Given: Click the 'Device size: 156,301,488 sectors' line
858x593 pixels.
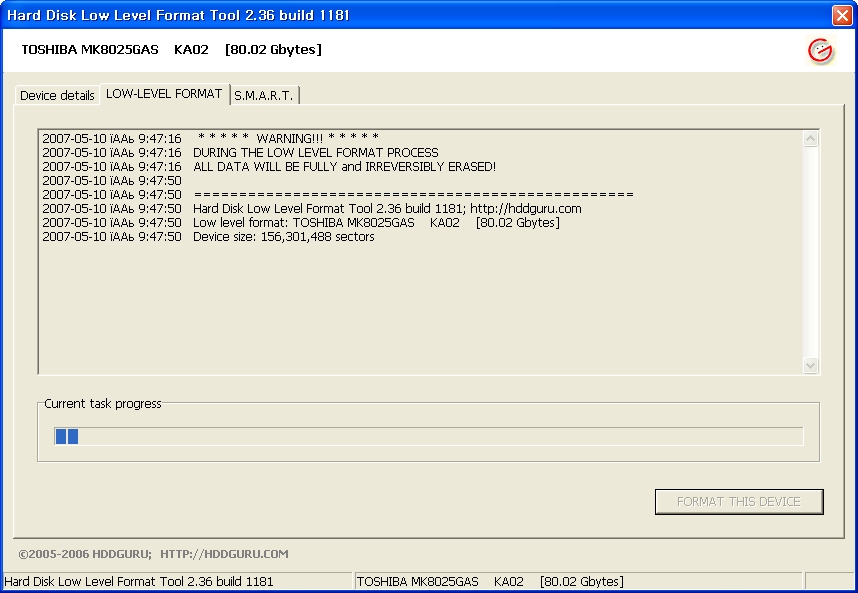Looking at the screenshot, I should (x=208, y=237).
